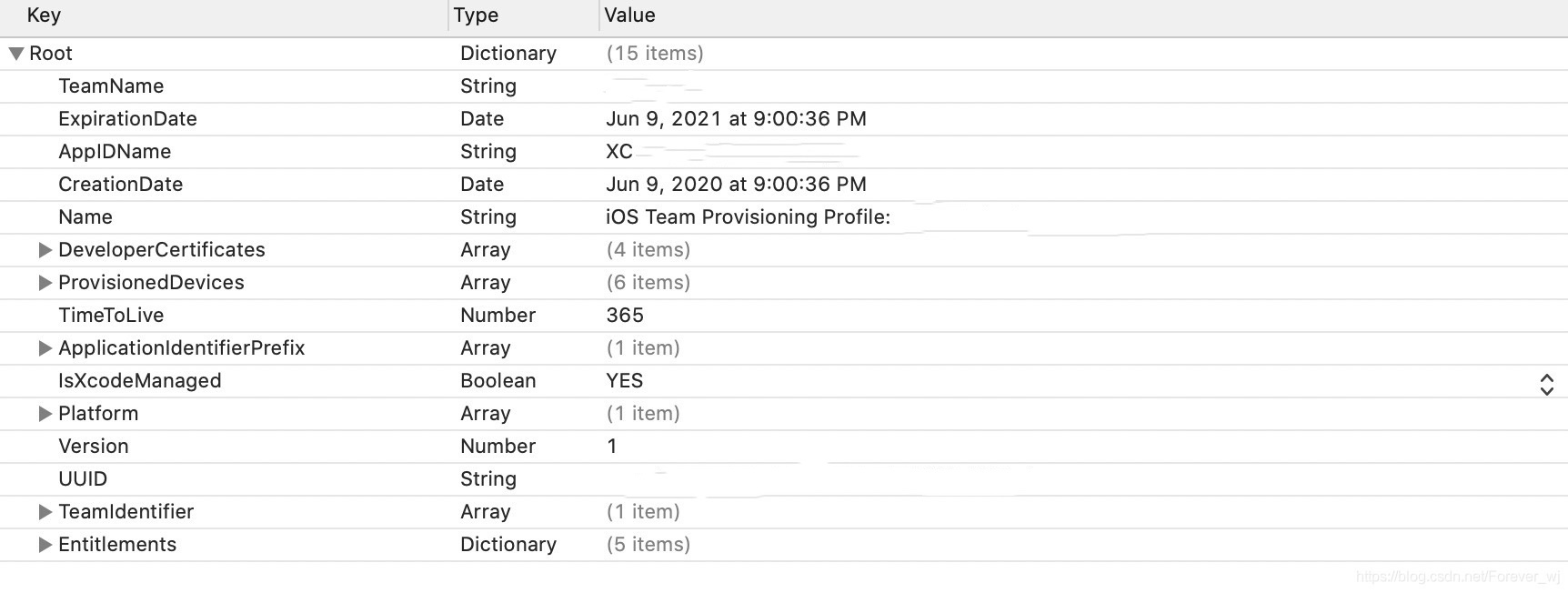This screenshot has width=1568, height=593.
Task: Click the Key column header
Action: point(44,15)
